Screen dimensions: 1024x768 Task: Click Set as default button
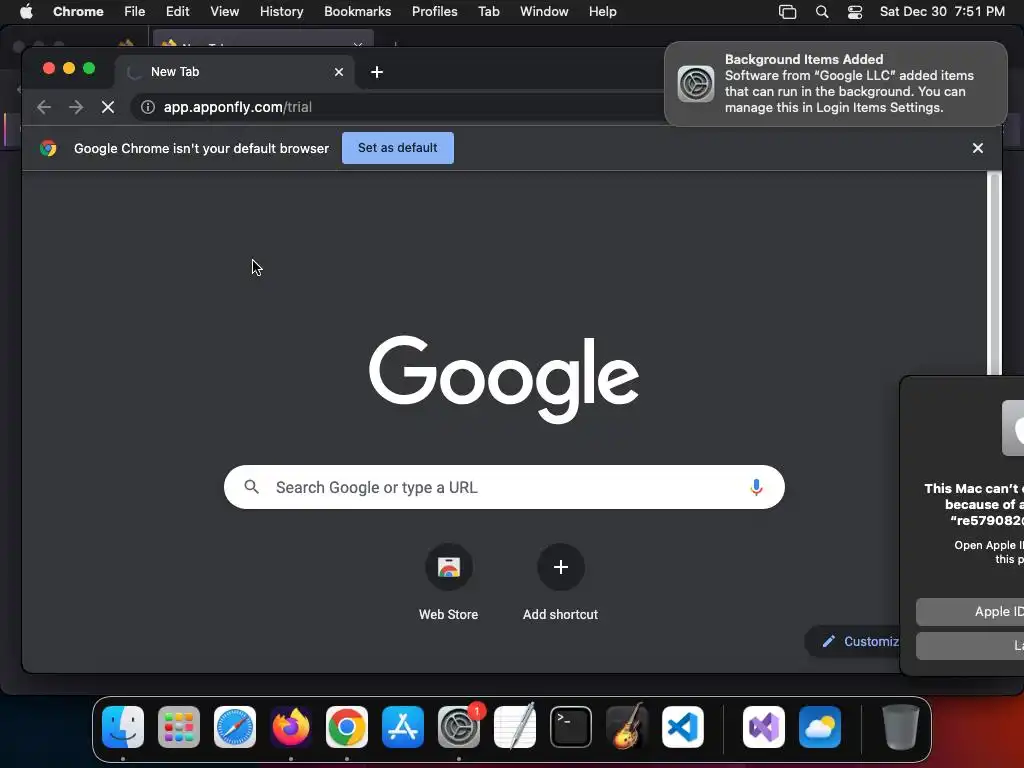point(398,148)
